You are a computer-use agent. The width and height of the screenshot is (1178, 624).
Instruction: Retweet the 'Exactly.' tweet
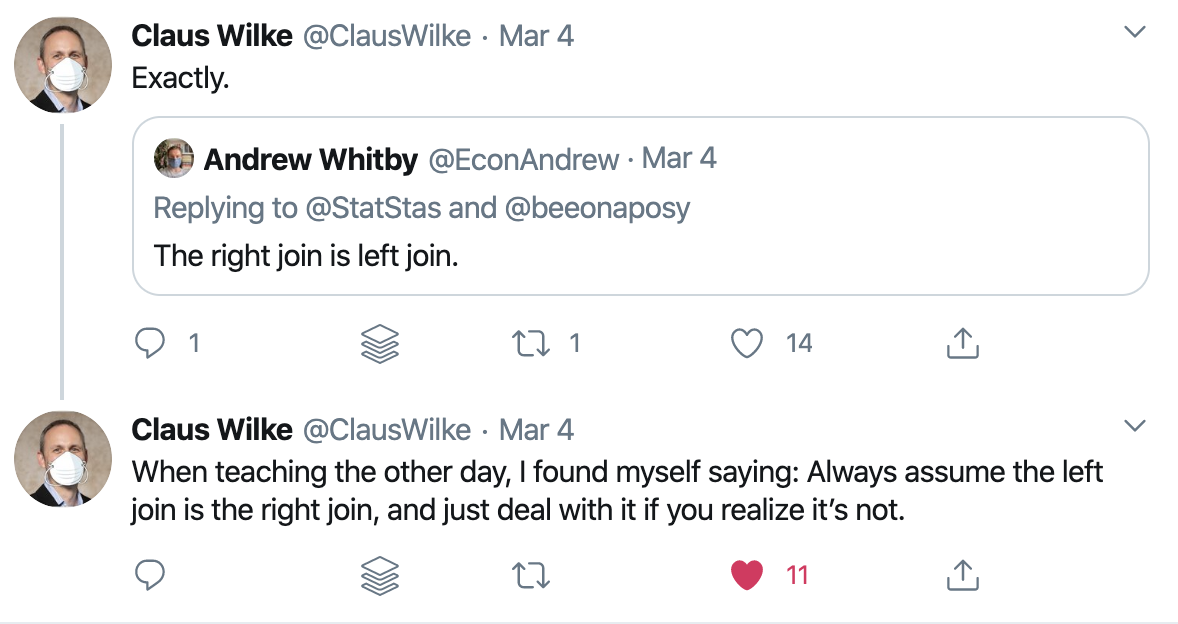pyautogui.click(x=531, y=344)
